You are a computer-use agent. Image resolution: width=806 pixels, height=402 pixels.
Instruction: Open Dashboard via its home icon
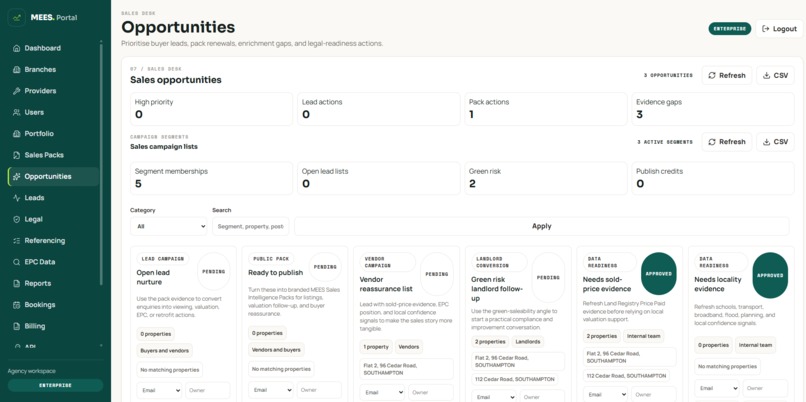coord(16,48)
